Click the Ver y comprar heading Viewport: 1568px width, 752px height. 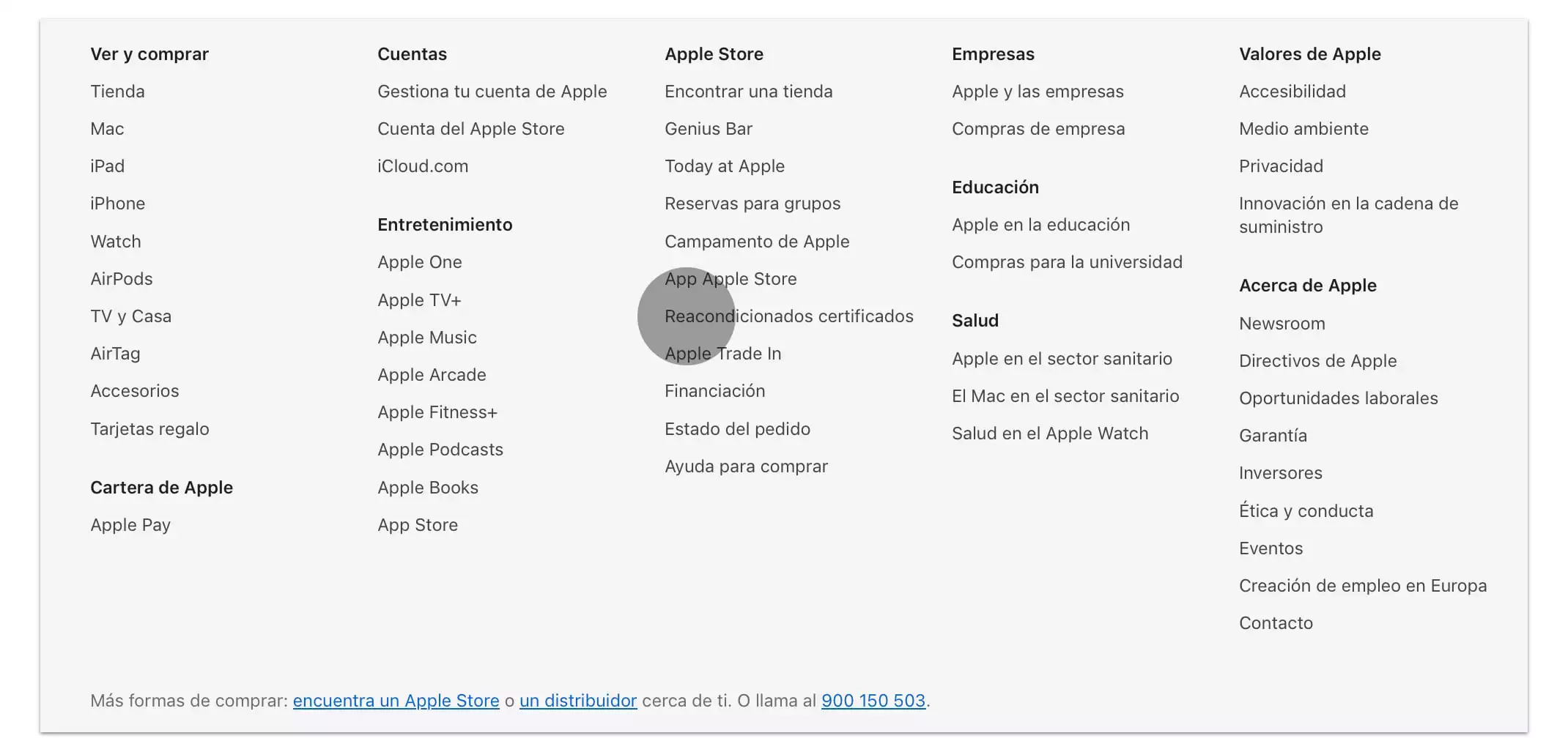(149, 54)
